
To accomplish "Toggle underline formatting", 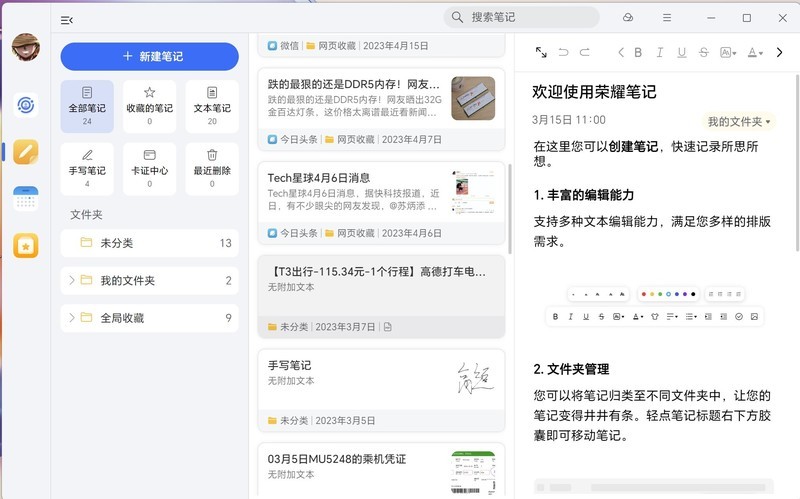I will (x=682, y=52).
